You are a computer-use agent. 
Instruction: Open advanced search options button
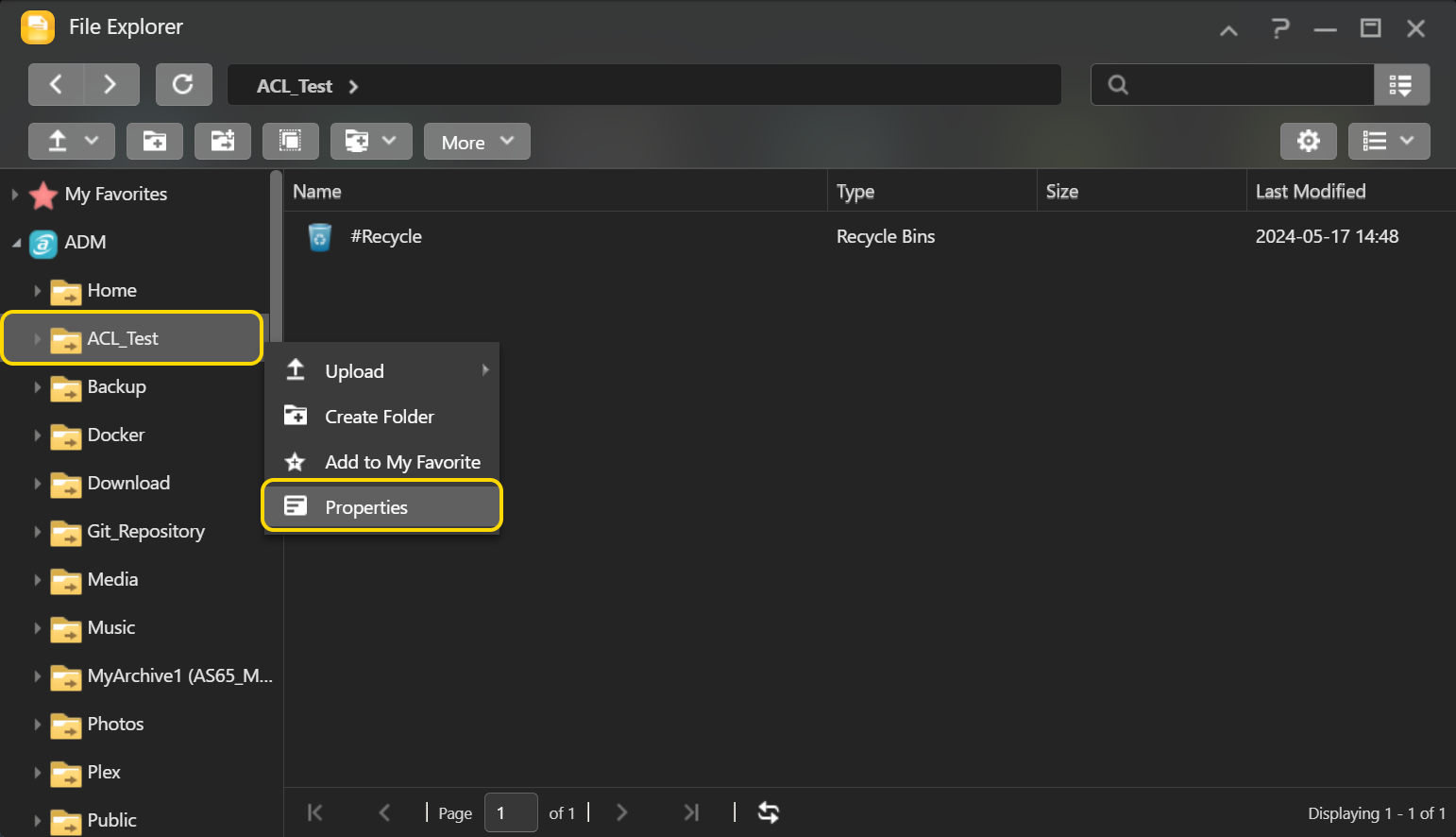[1401, 85]
